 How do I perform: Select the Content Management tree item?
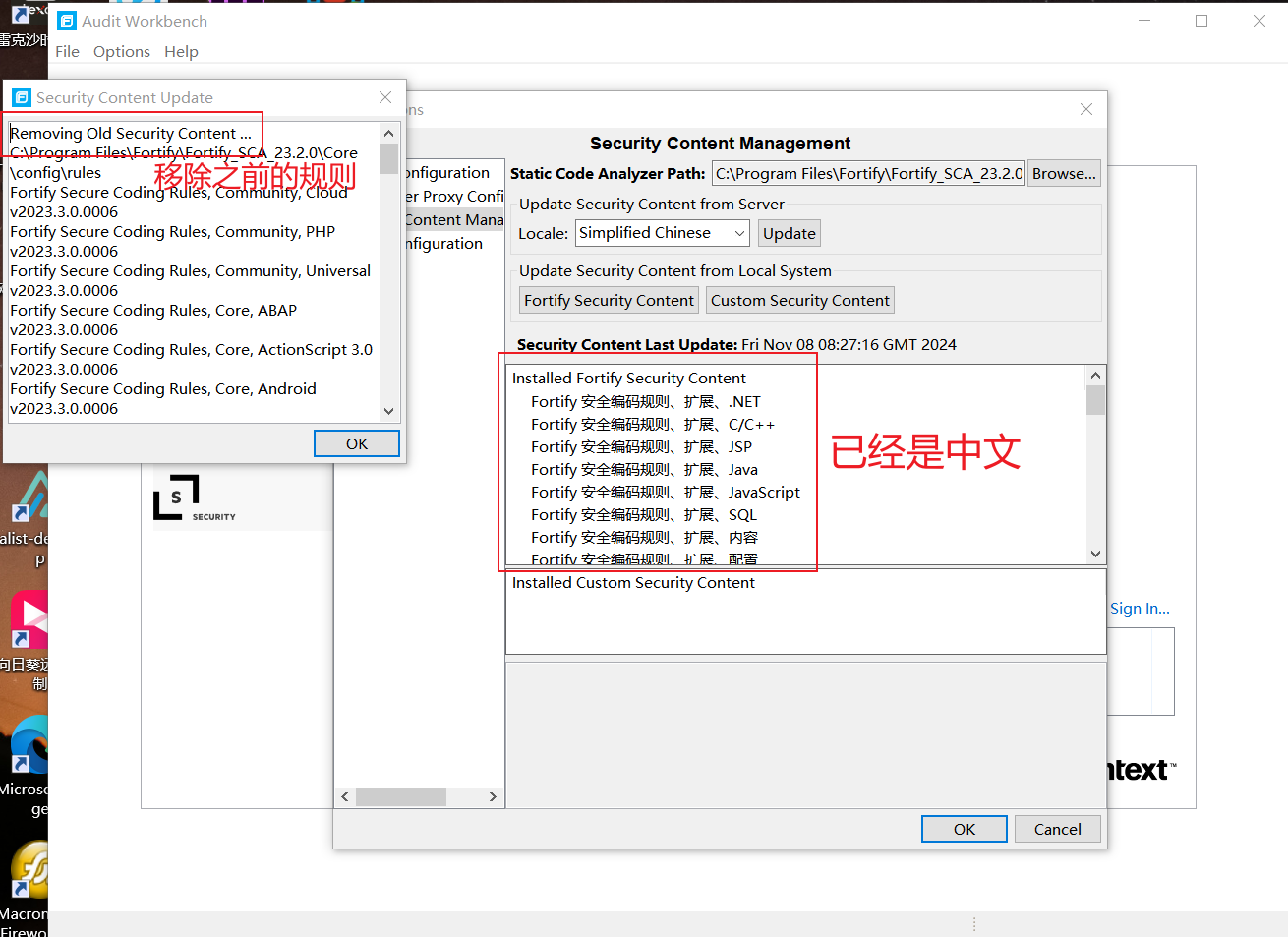pos(453,219)
